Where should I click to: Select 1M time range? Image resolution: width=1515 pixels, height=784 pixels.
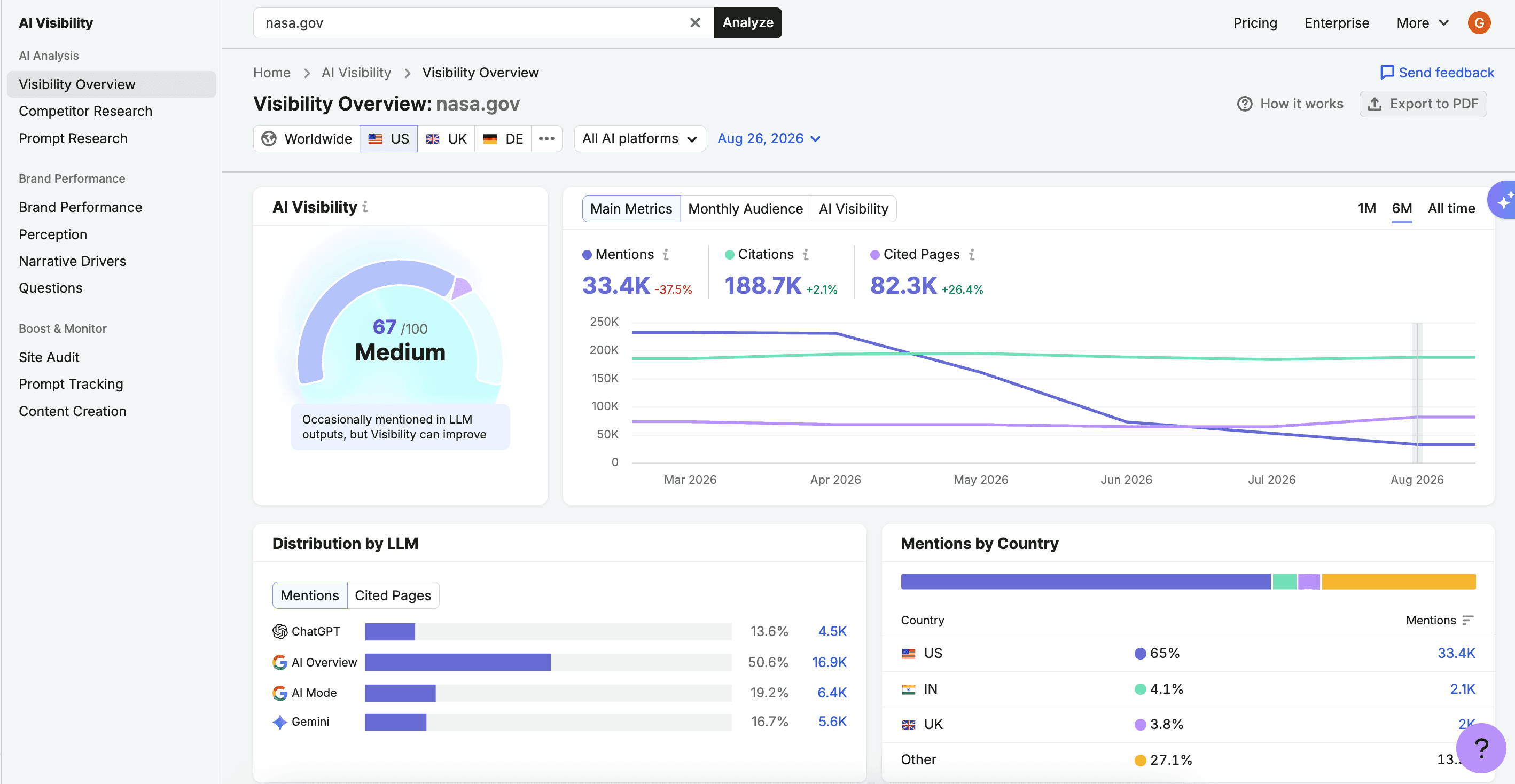(x=1366, y=209)
